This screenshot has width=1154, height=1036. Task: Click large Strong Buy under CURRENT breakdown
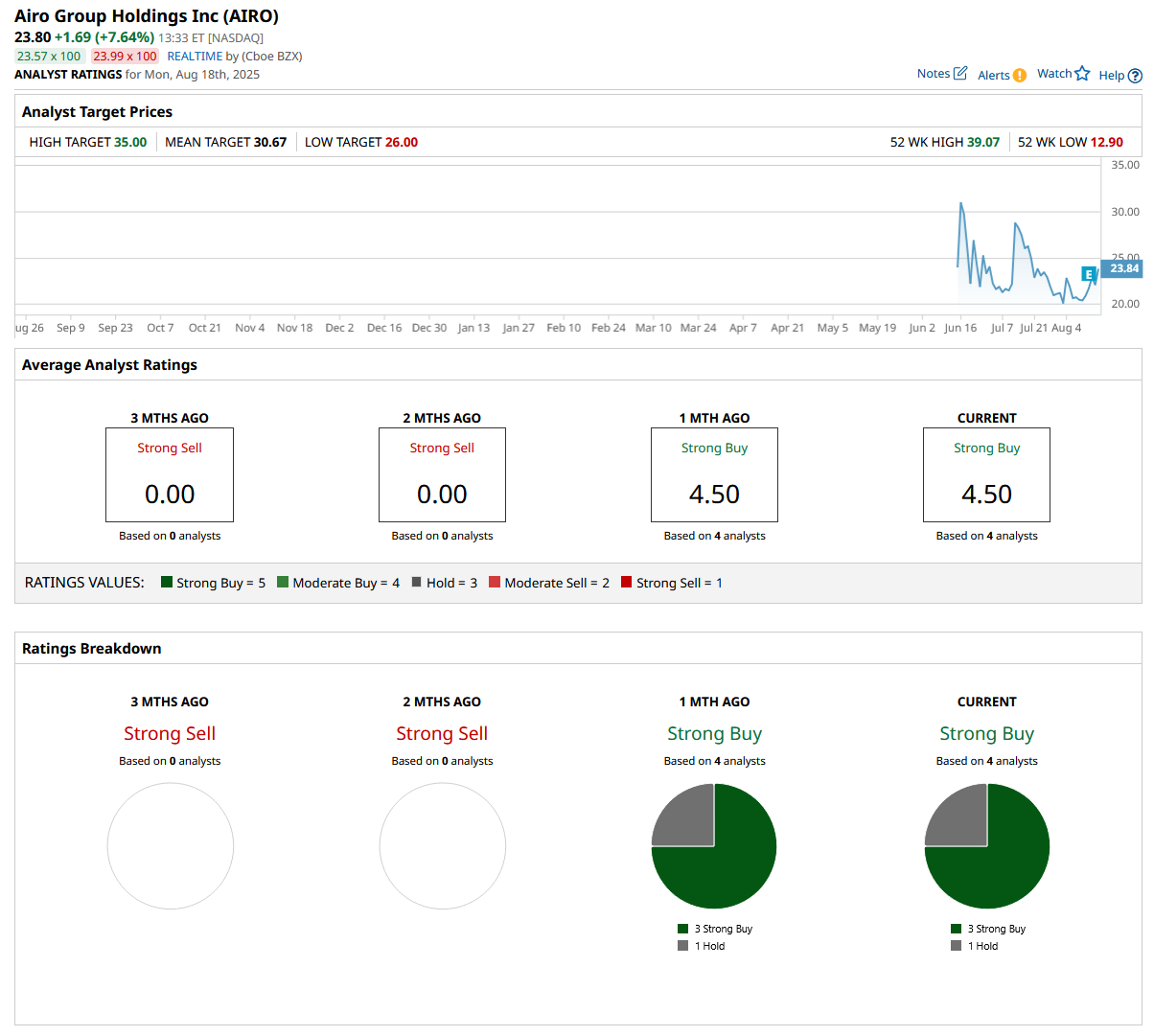click(987, 734)
